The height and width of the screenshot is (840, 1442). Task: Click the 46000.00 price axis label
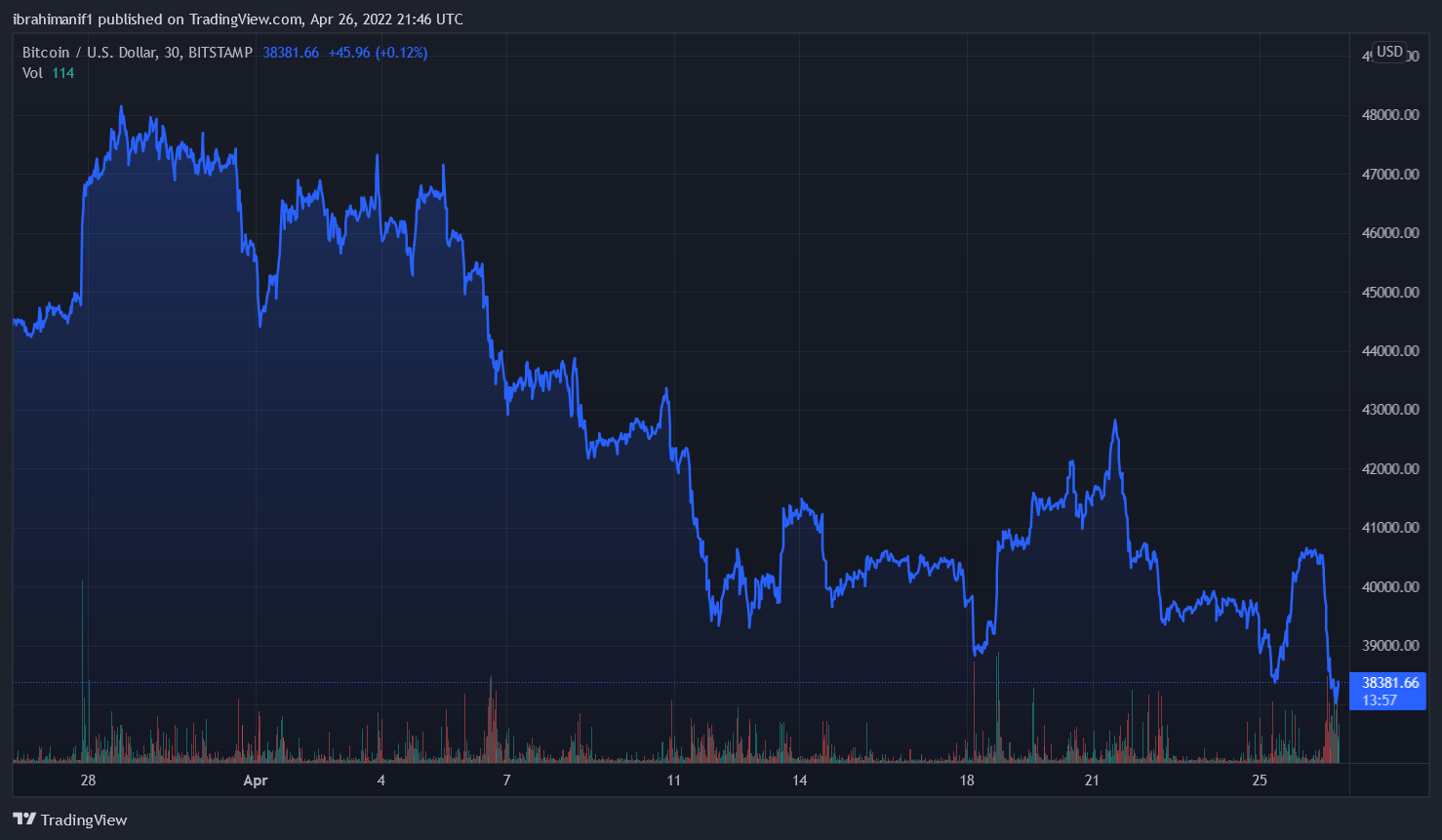1389,233
